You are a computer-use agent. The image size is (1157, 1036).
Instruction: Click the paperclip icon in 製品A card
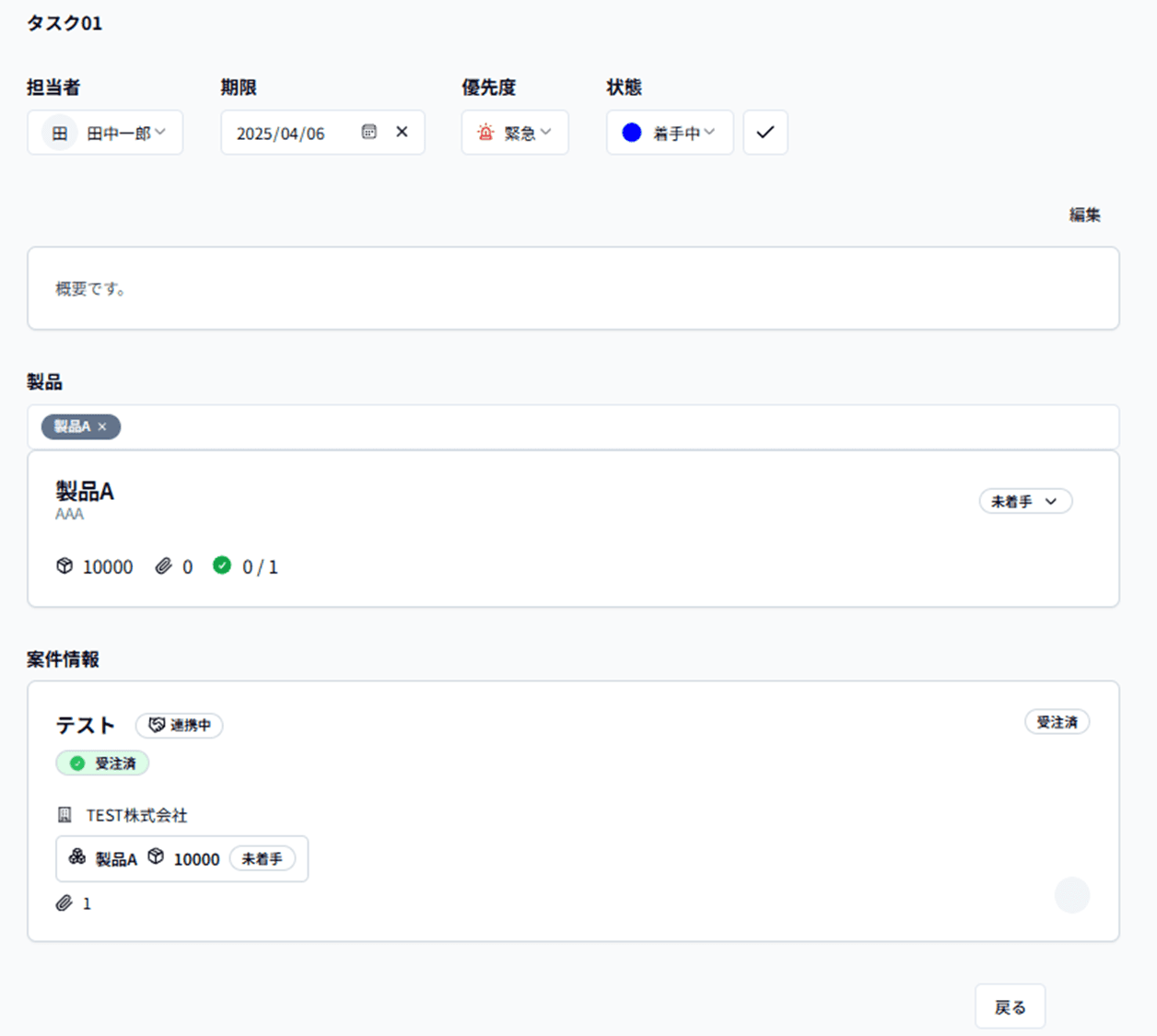pyautogui.click(x=163, y=566)
